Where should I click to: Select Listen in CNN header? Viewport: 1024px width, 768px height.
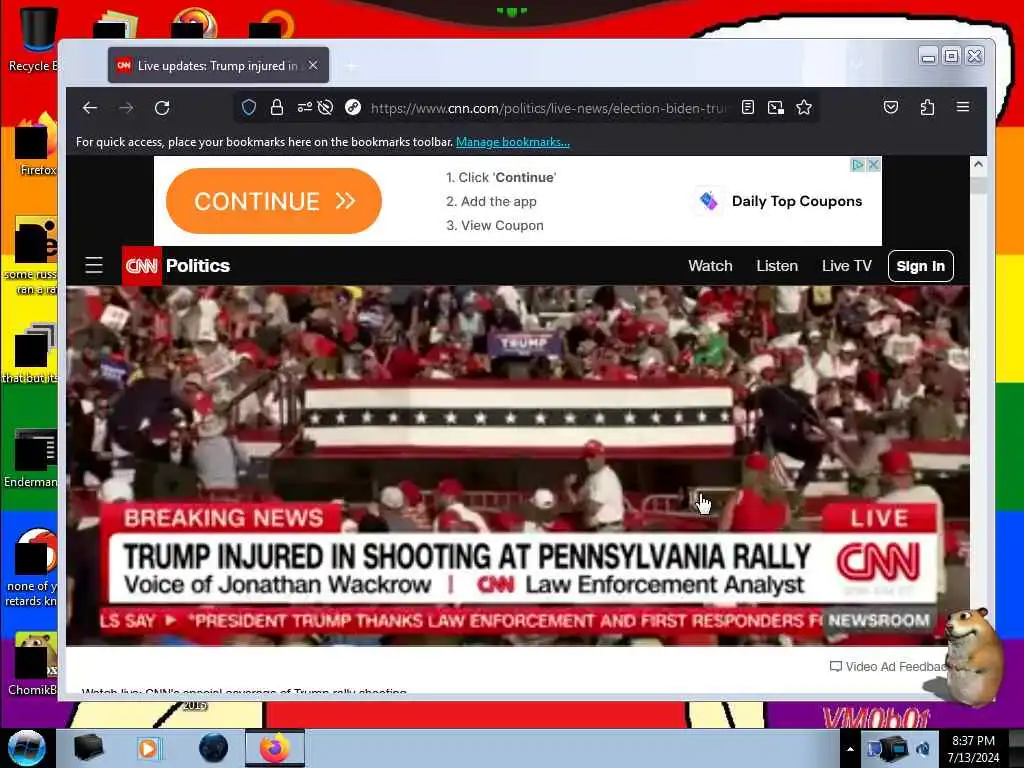coord(777,266)
